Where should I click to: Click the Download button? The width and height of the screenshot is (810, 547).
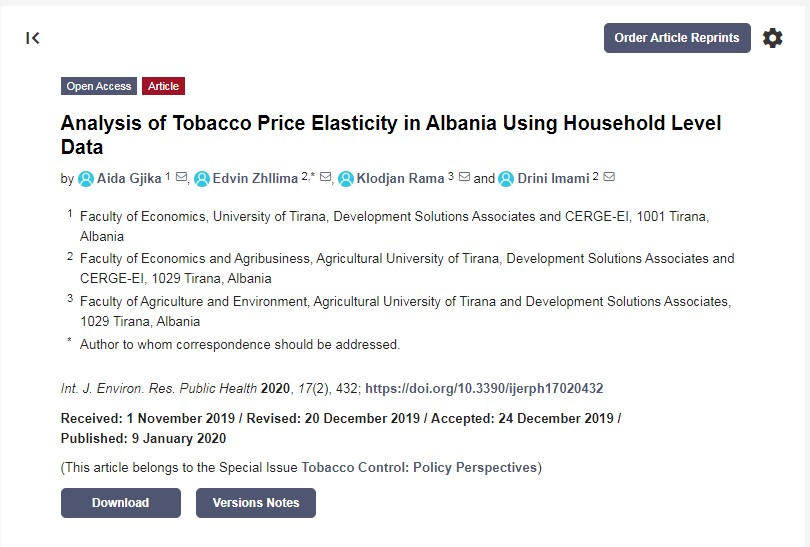(x=121, y=503)
